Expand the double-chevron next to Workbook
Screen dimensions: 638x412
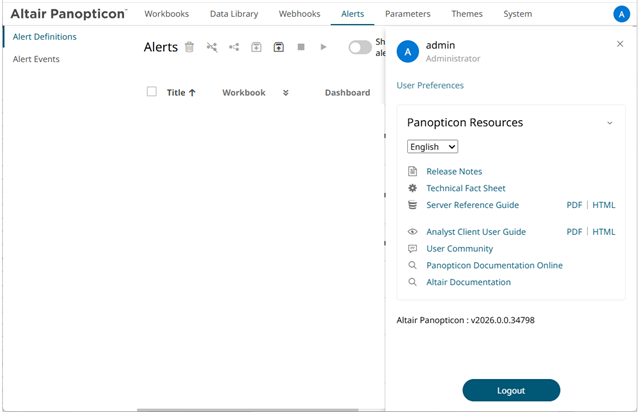click(286, 93)
